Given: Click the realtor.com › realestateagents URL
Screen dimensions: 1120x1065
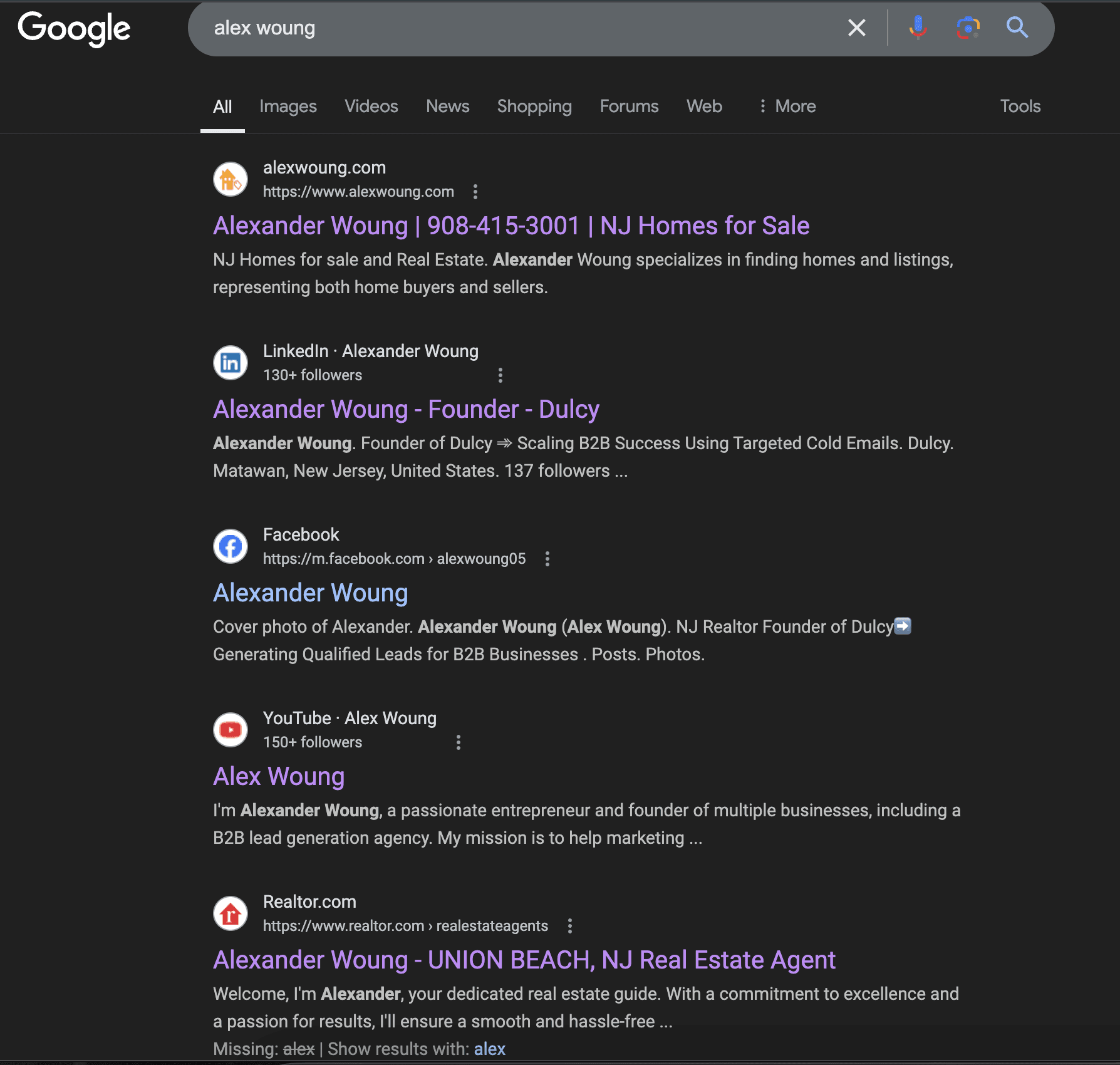Looking at the screenshot, I should click(406, 926).
